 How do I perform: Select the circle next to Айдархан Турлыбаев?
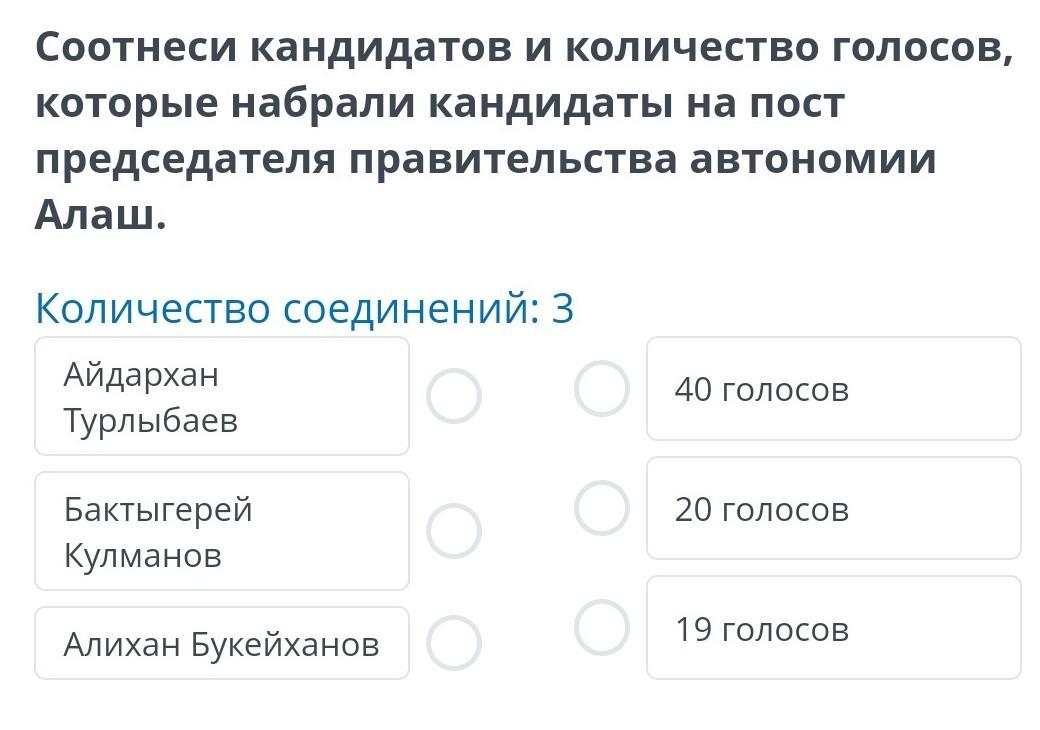tap(454, 396)
